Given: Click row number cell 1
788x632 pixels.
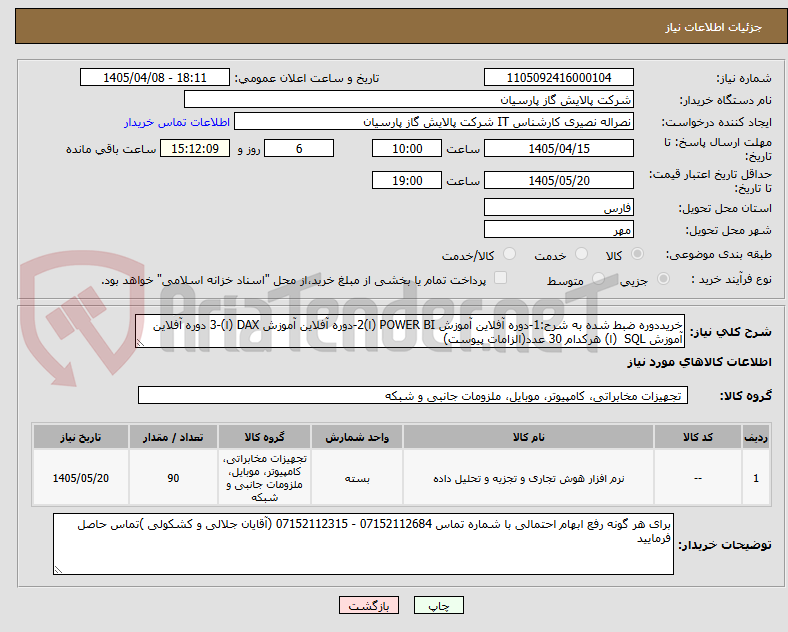Looking at the screenshot, I should coord(756,478).
